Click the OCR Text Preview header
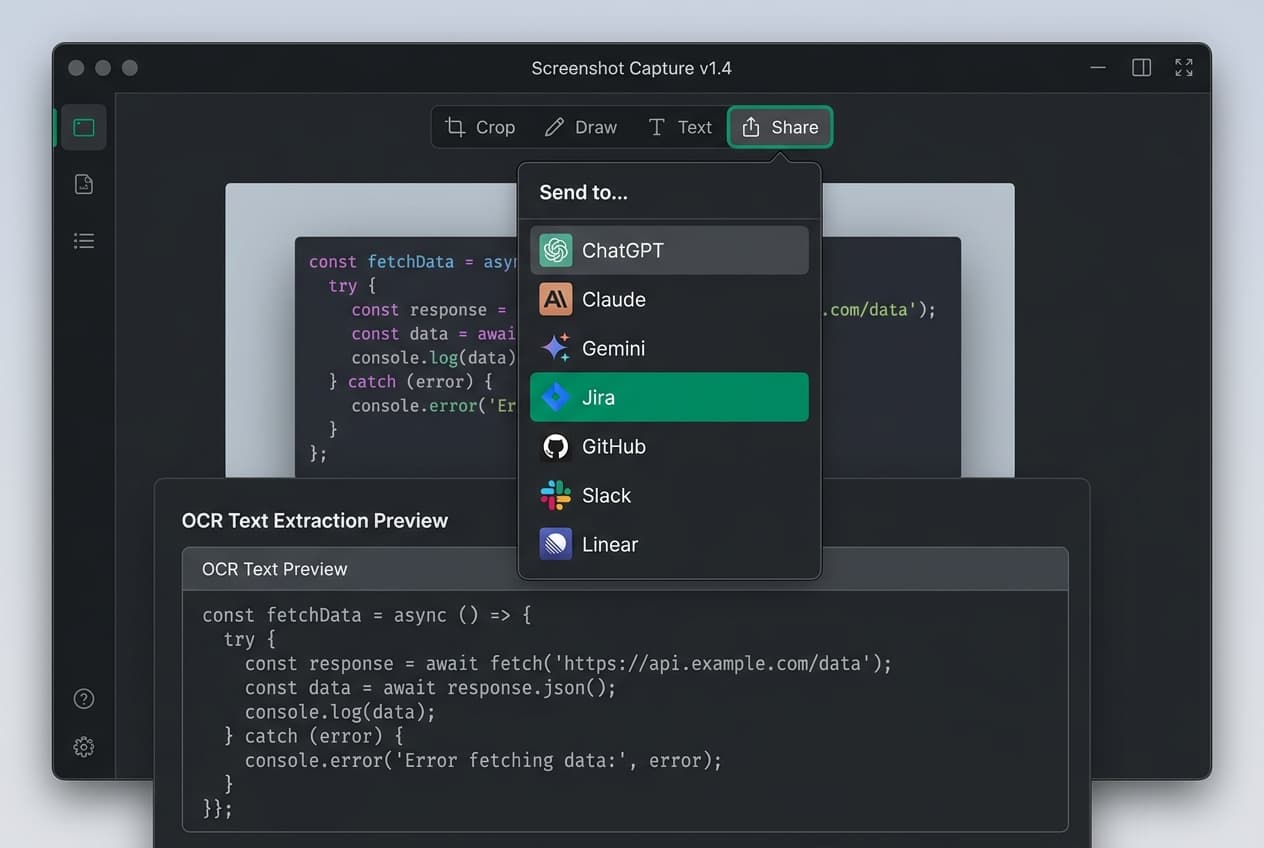 click(x=625, y=569)
